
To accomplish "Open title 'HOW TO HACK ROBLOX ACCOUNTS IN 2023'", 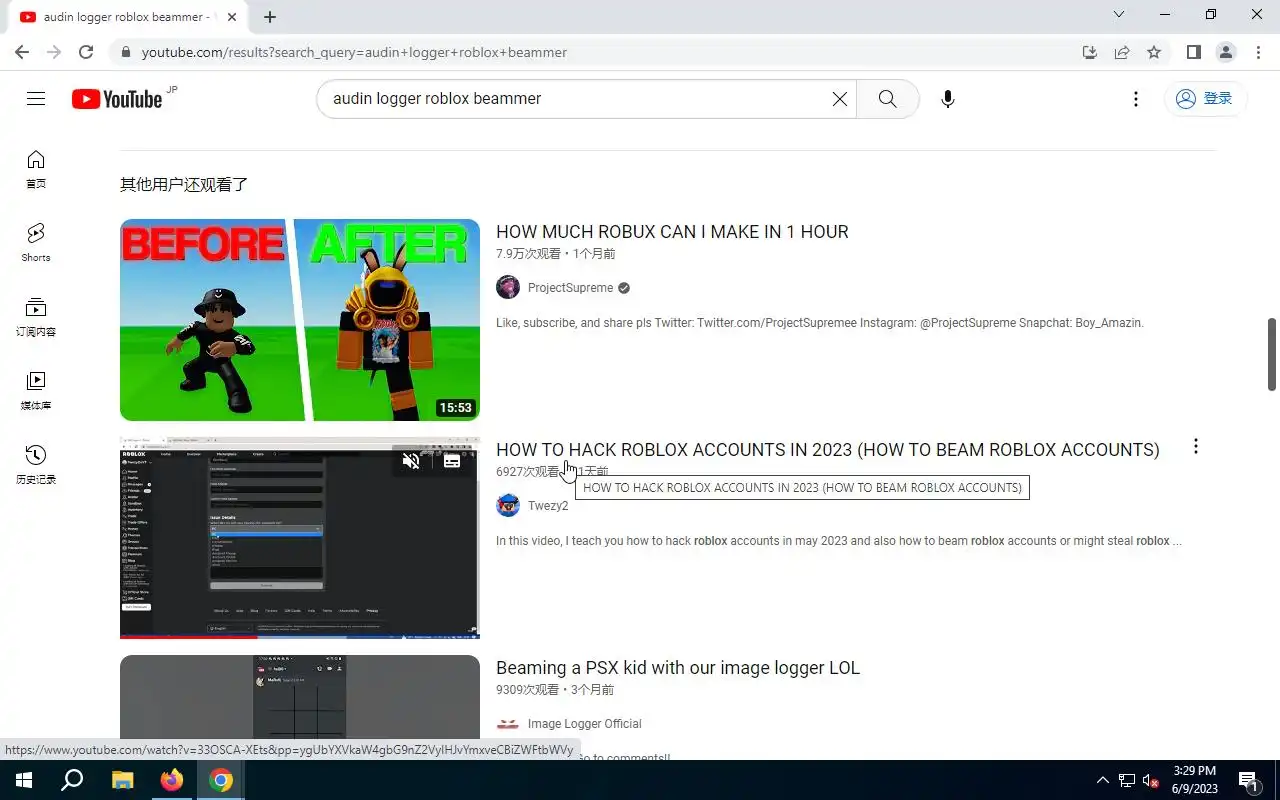I will [827, 450].
